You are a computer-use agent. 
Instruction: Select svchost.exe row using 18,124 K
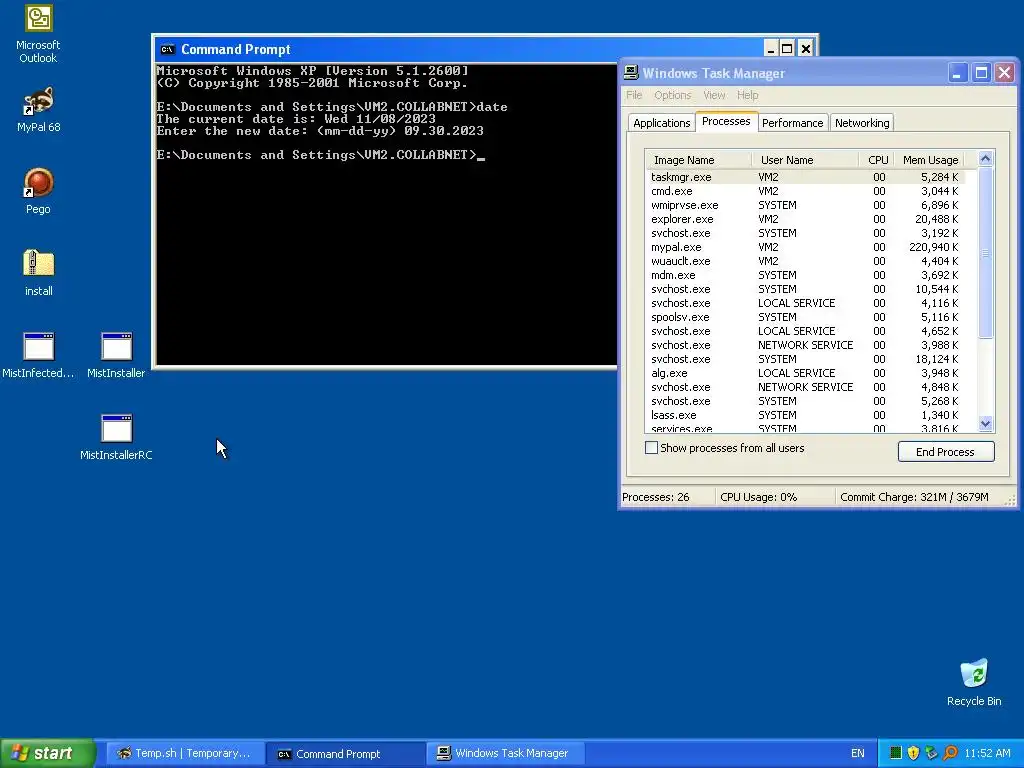[x=805, y=359]
